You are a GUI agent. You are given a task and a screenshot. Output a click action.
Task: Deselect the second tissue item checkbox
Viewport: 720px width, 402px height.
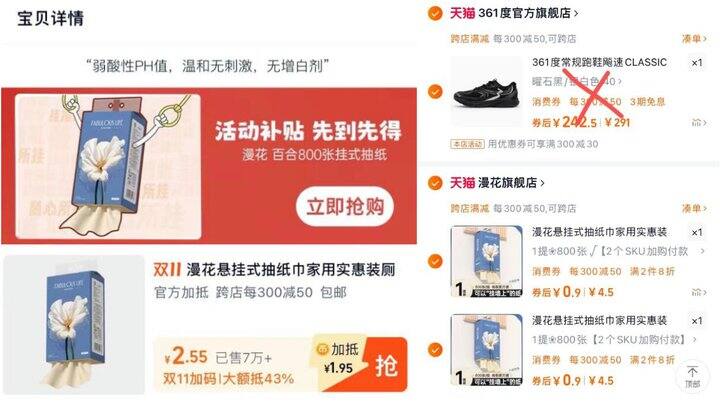click(435, 350)
